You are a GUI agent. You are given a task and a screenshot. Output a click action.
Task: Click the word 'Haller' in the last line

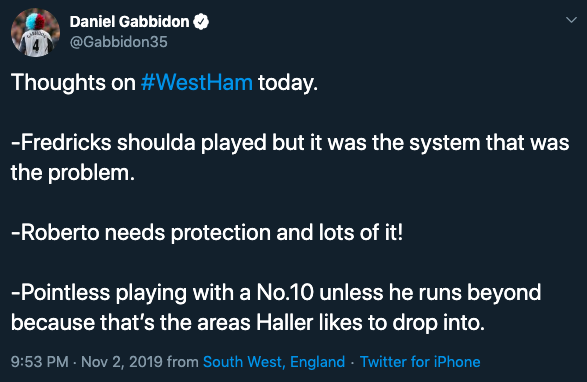point(285,322)
